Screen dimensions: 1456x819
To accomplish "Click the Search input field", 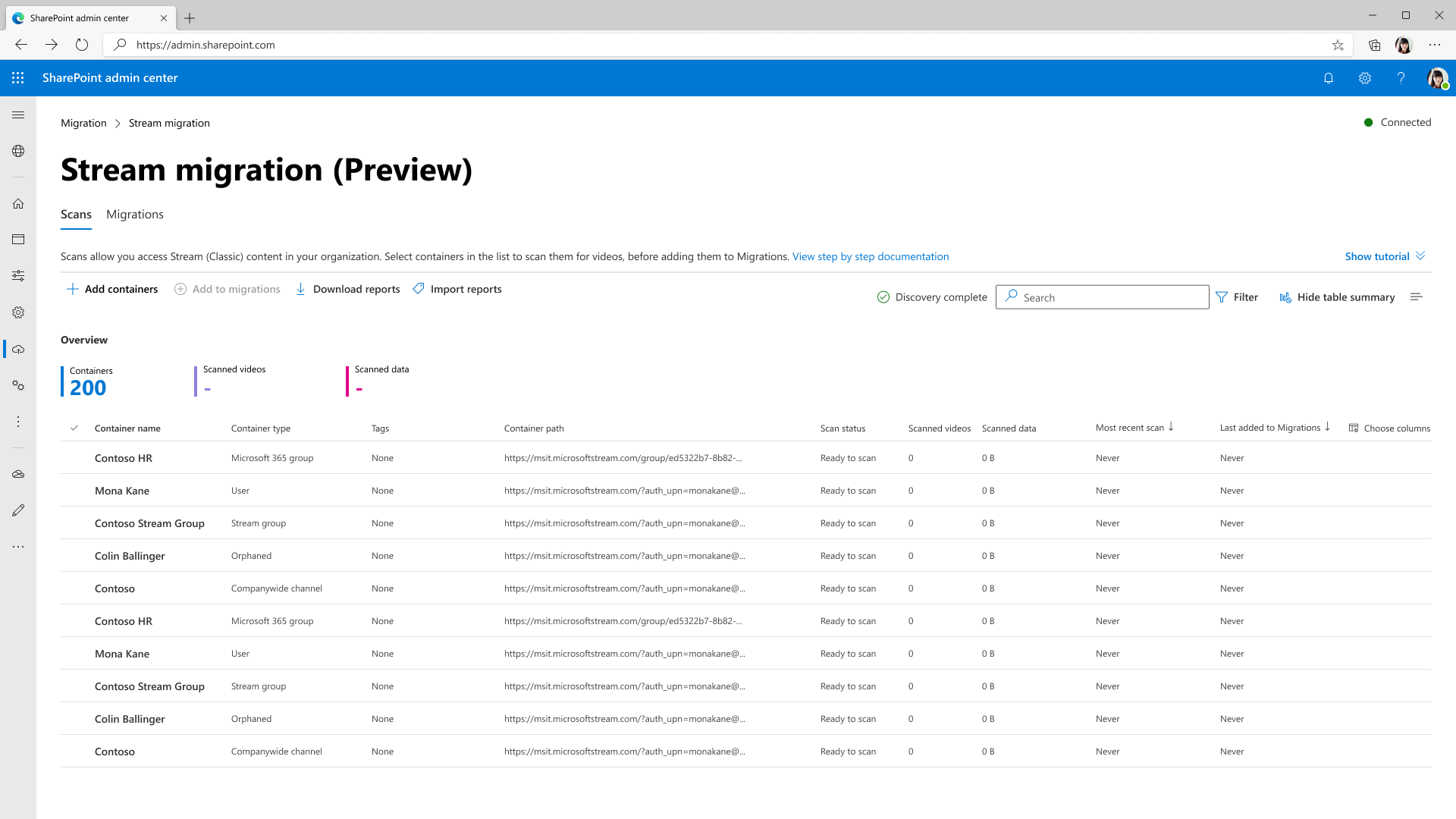I will [x=1101, y=297].
